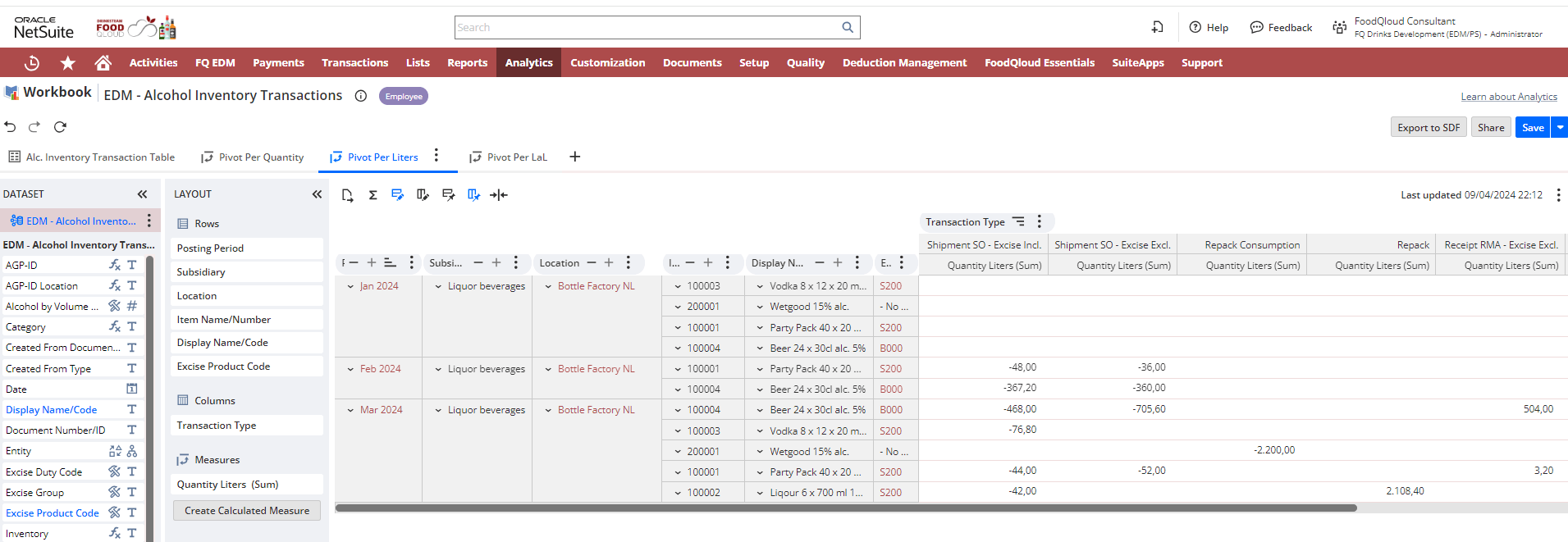Open Location header options menu

click(629, 262)
